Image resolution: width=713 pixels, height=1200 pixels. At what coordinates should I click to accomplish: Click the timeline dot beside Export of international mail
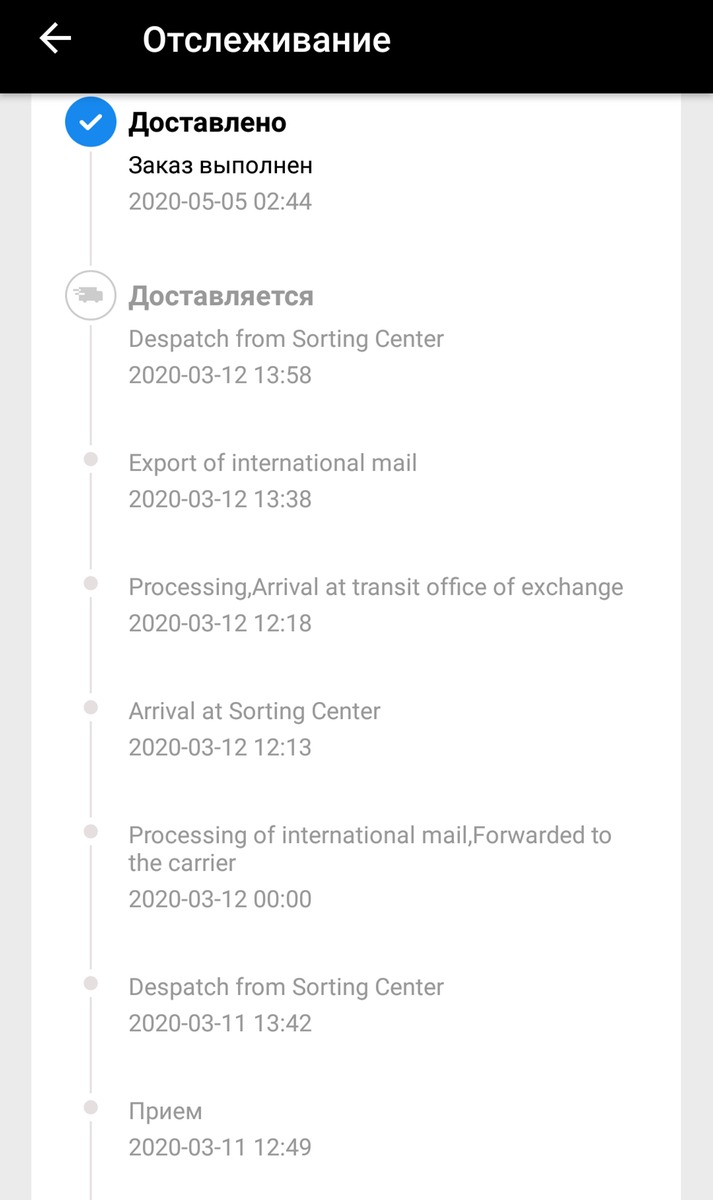coord(91,459)
